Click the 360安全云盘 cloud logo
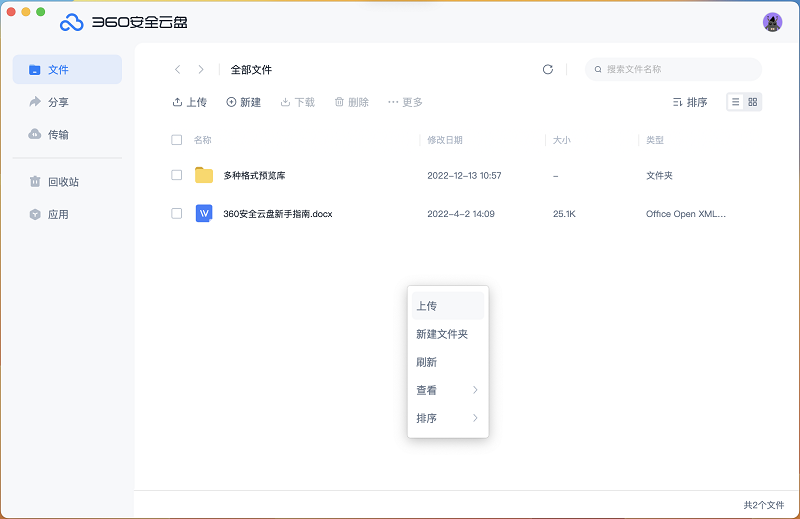 tap(71, 22)
